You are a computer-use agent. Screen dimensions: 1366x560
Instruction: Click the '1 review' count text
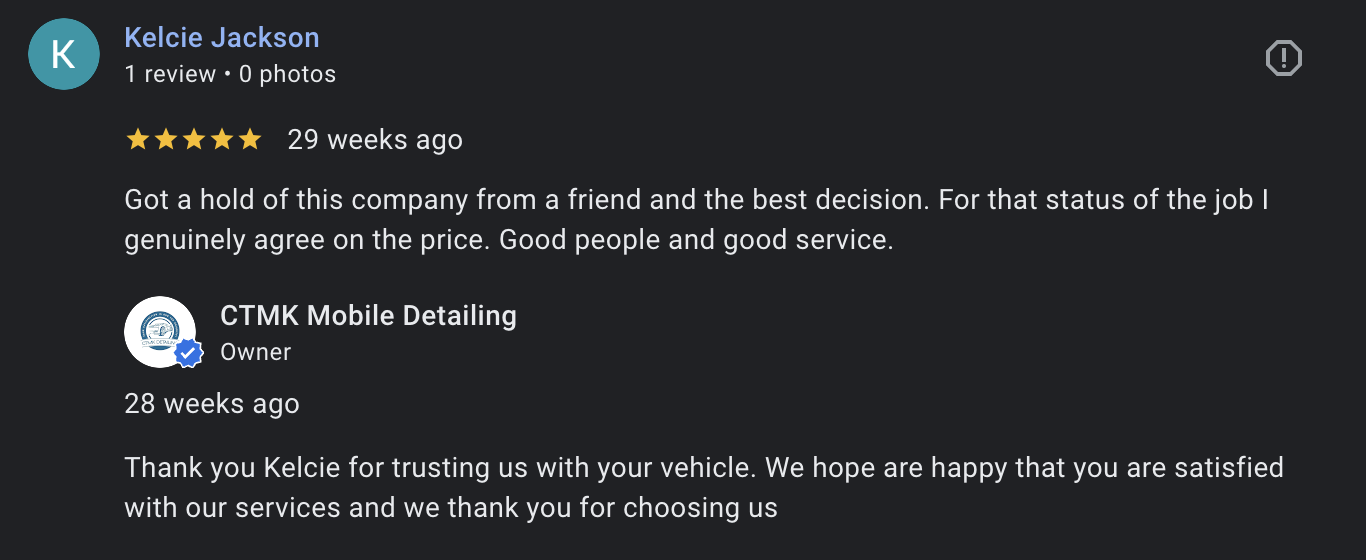click(170, 74)
